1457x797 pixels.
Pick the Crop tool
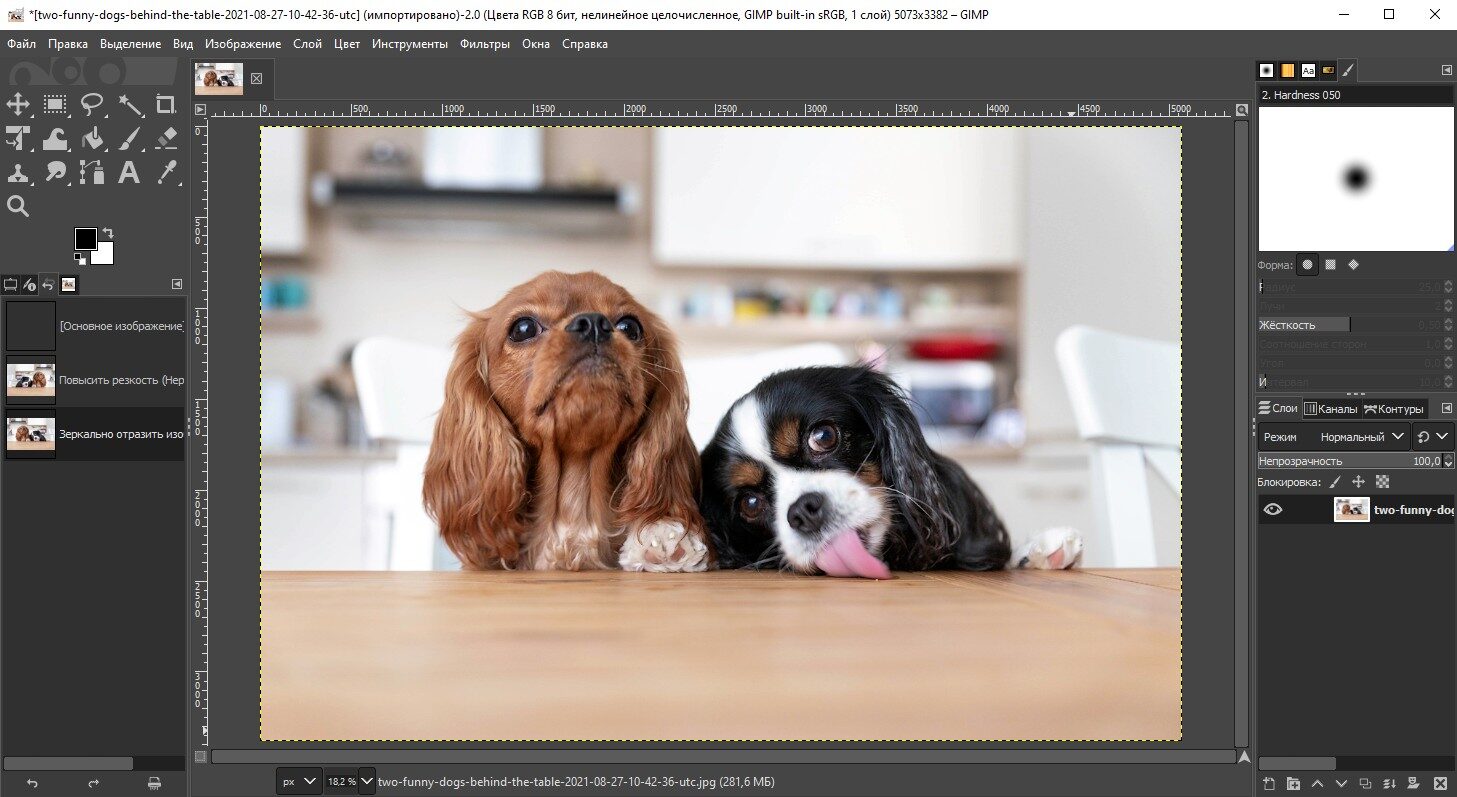[x=166, y=105]
